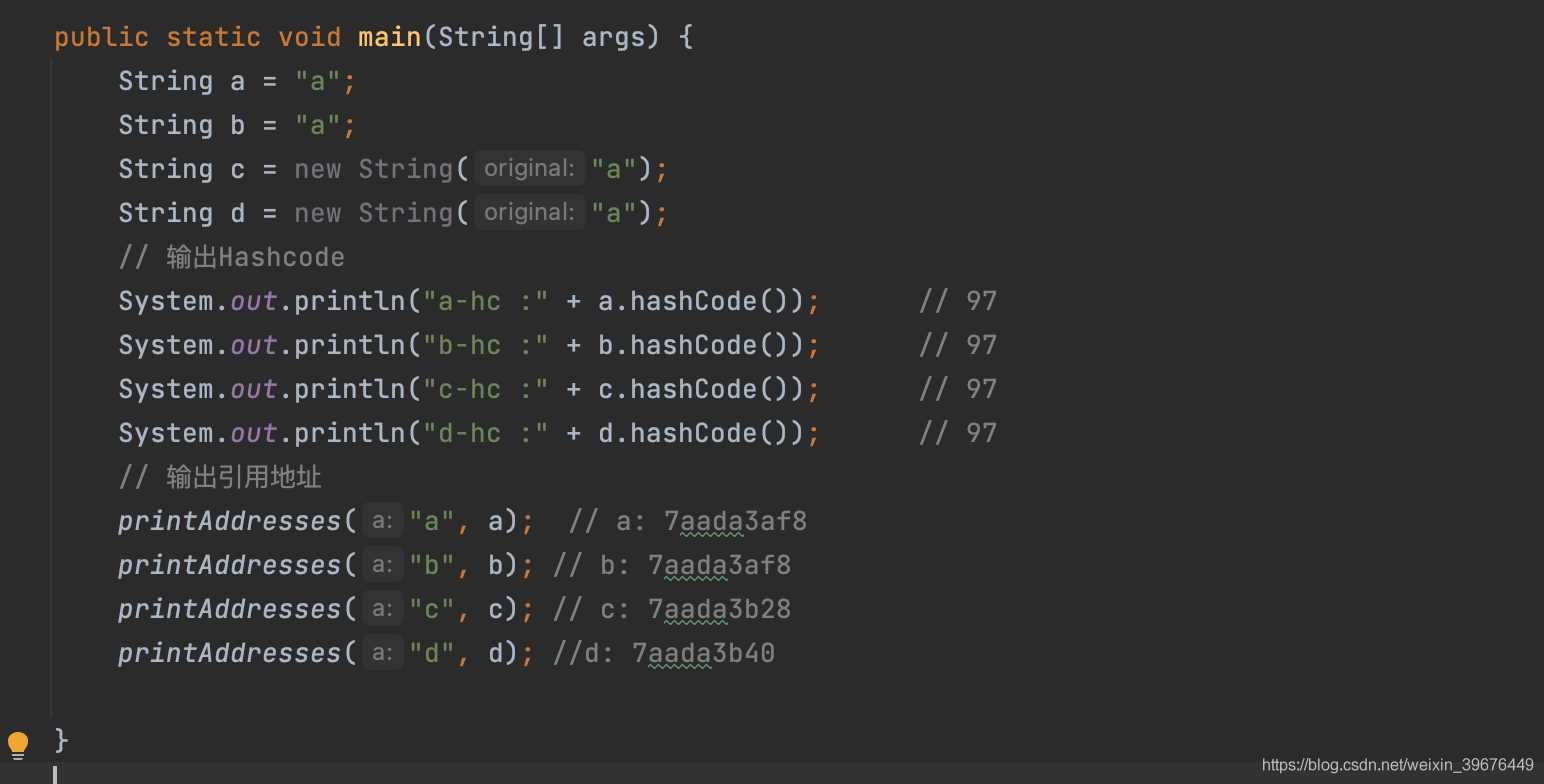Click the main method name
Screen dimensions: 1544x784
[x=390, y=38]
